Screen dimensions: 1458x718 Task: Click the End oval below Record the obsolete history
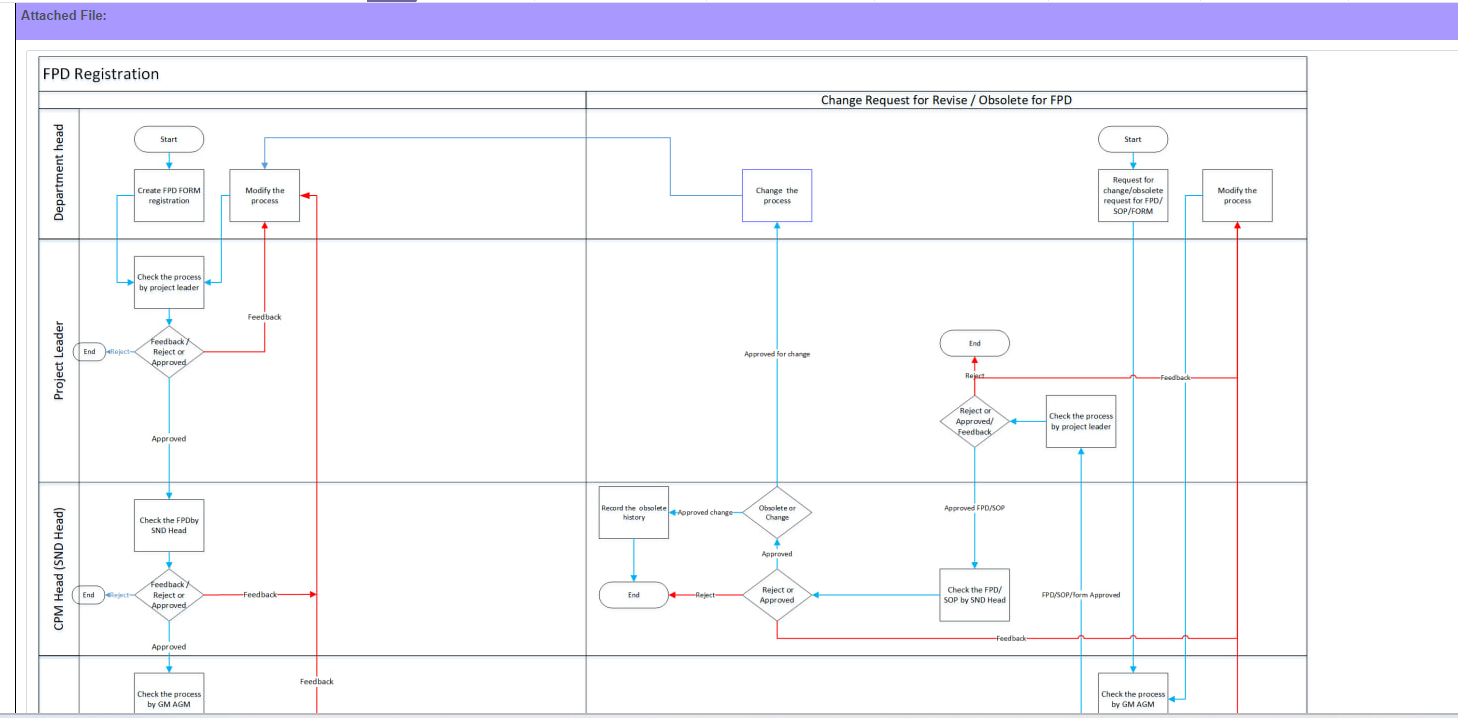coord(634,595)
